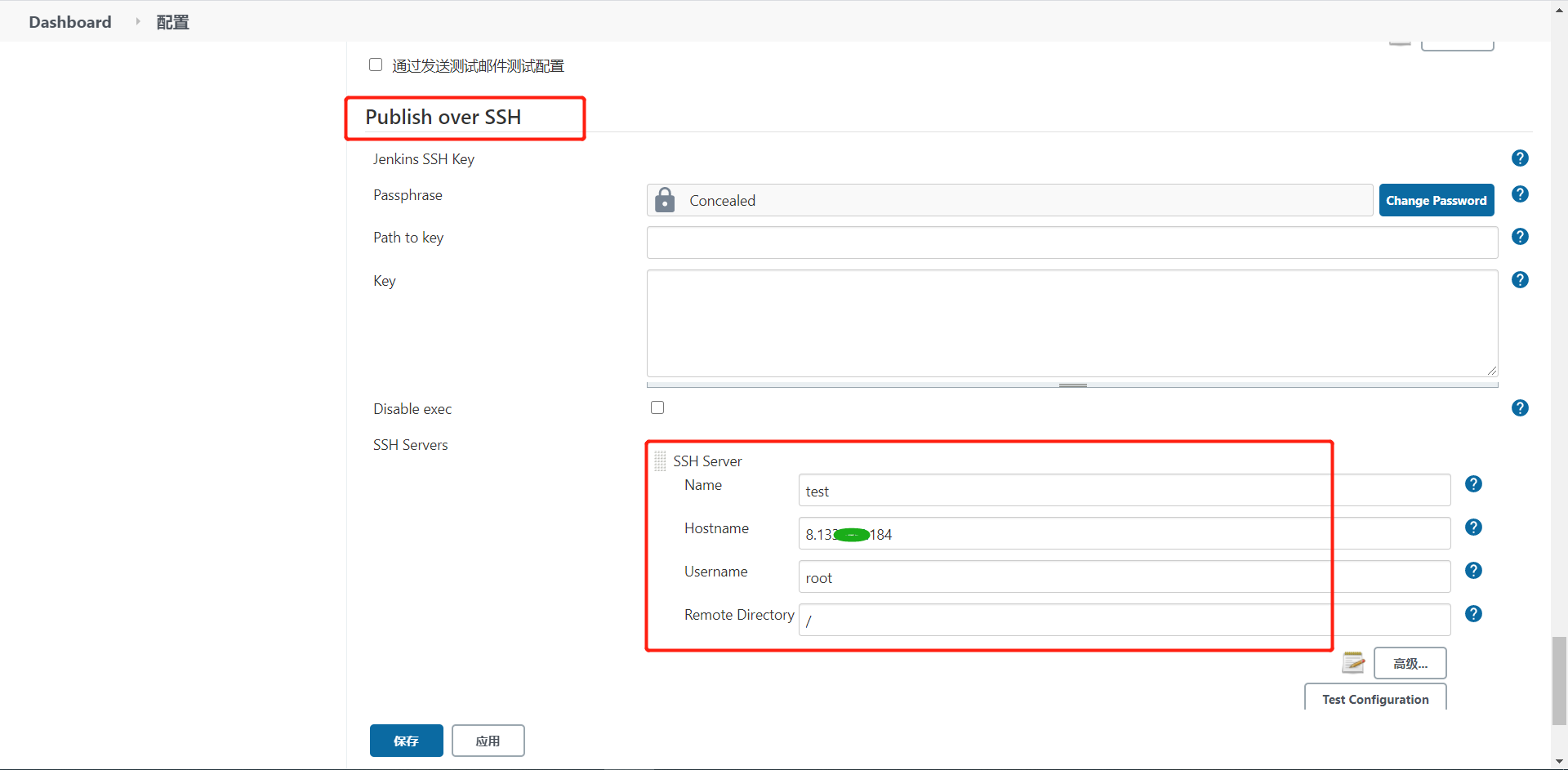Click the 高级... advanced button
The height and width of the screenshot is (770, 1568).
pyautogui.click(x=1410, y=663)
